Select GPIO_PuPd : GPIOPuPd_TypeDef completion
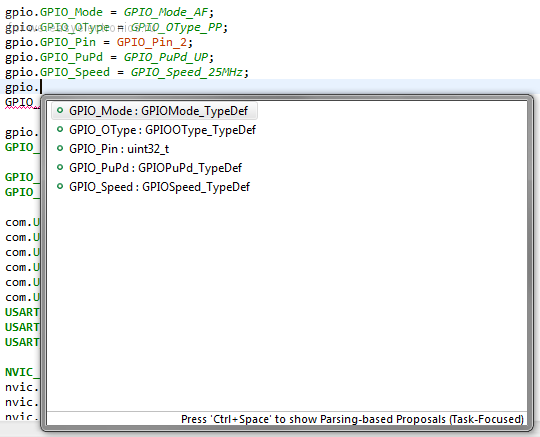This screenshot has height=437, width=540. [155, 168]
